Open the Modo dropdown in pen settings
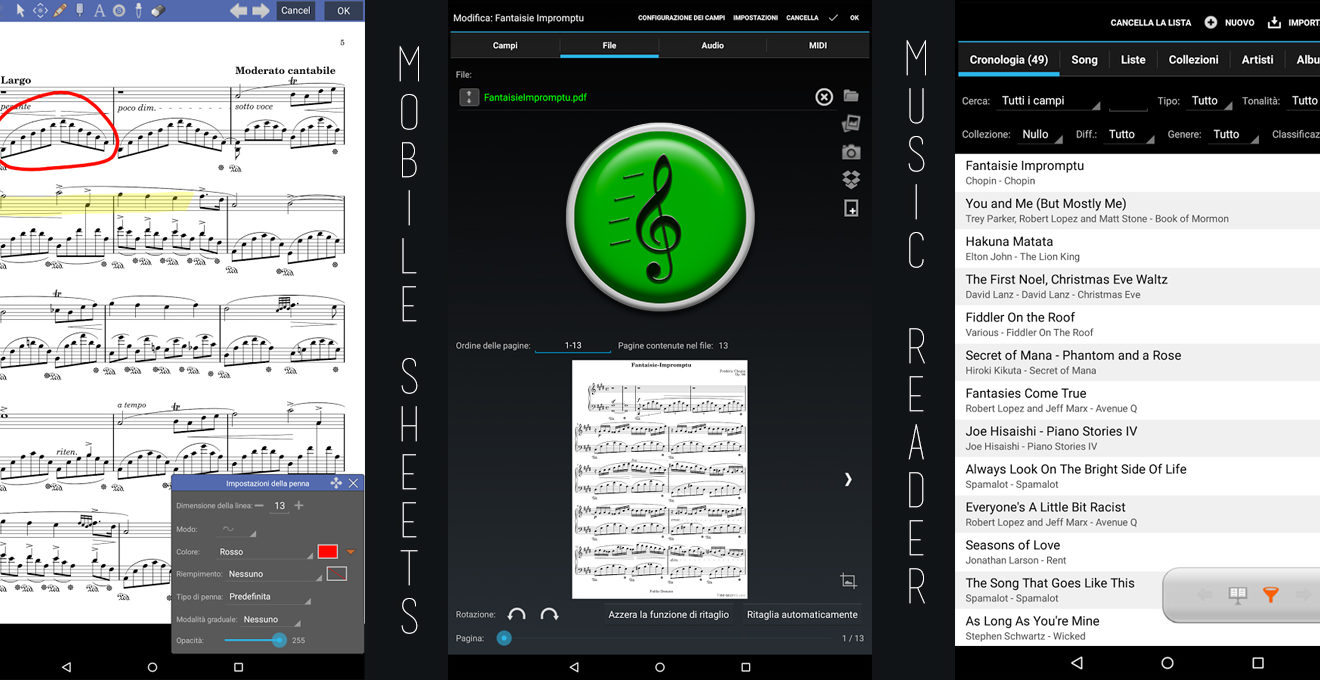Image resolution: width=1320 pixels, height=680 pixels. click(237, 529)
